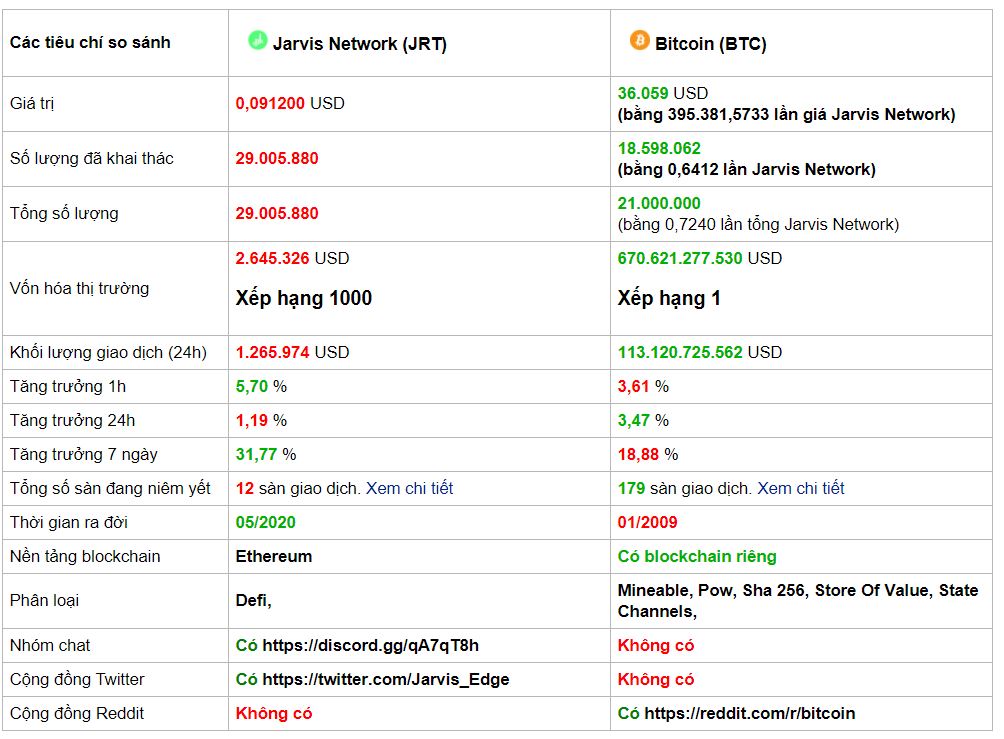Select the 'Nhóm chat' row label

[50, 646]
